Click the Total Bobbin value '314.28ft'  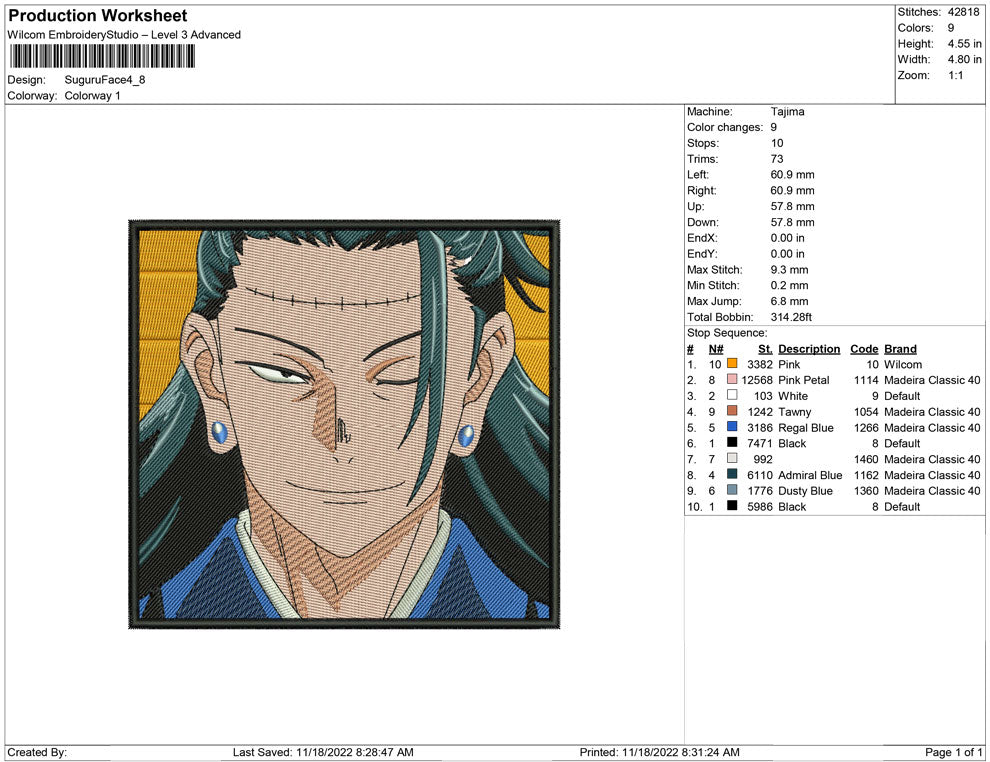[791, 317]
